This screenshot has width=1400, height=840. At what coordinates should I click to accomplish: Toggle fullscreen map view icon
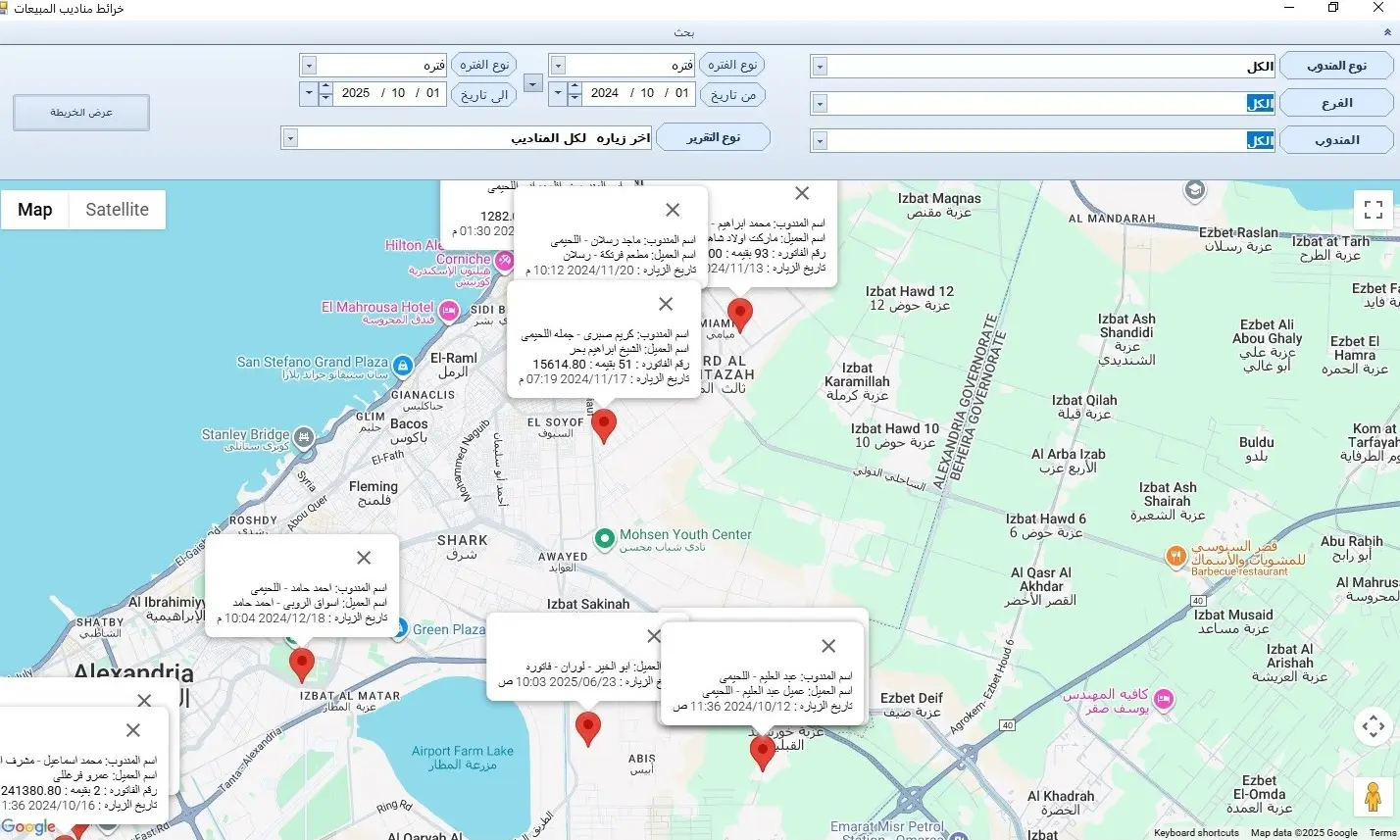coord(1373,210)
